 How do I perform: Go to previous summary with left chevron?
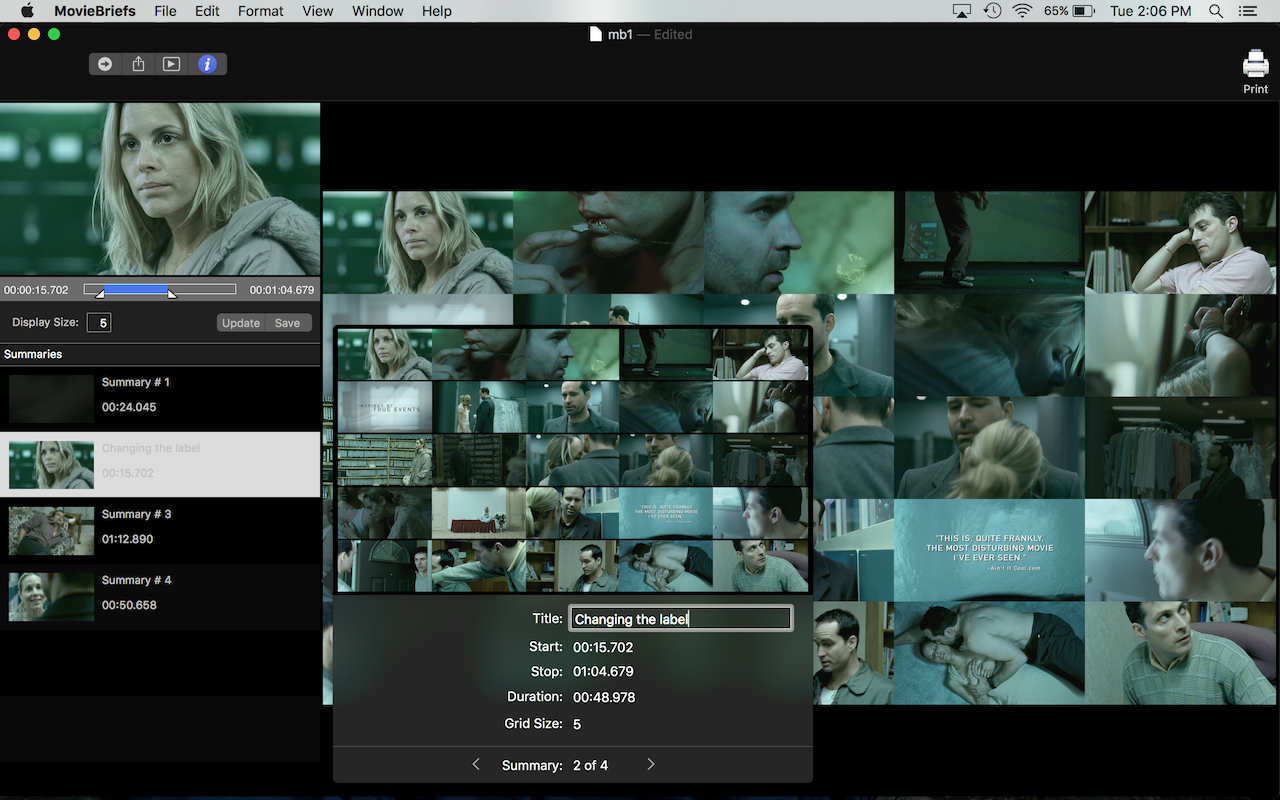pos(476,764)
